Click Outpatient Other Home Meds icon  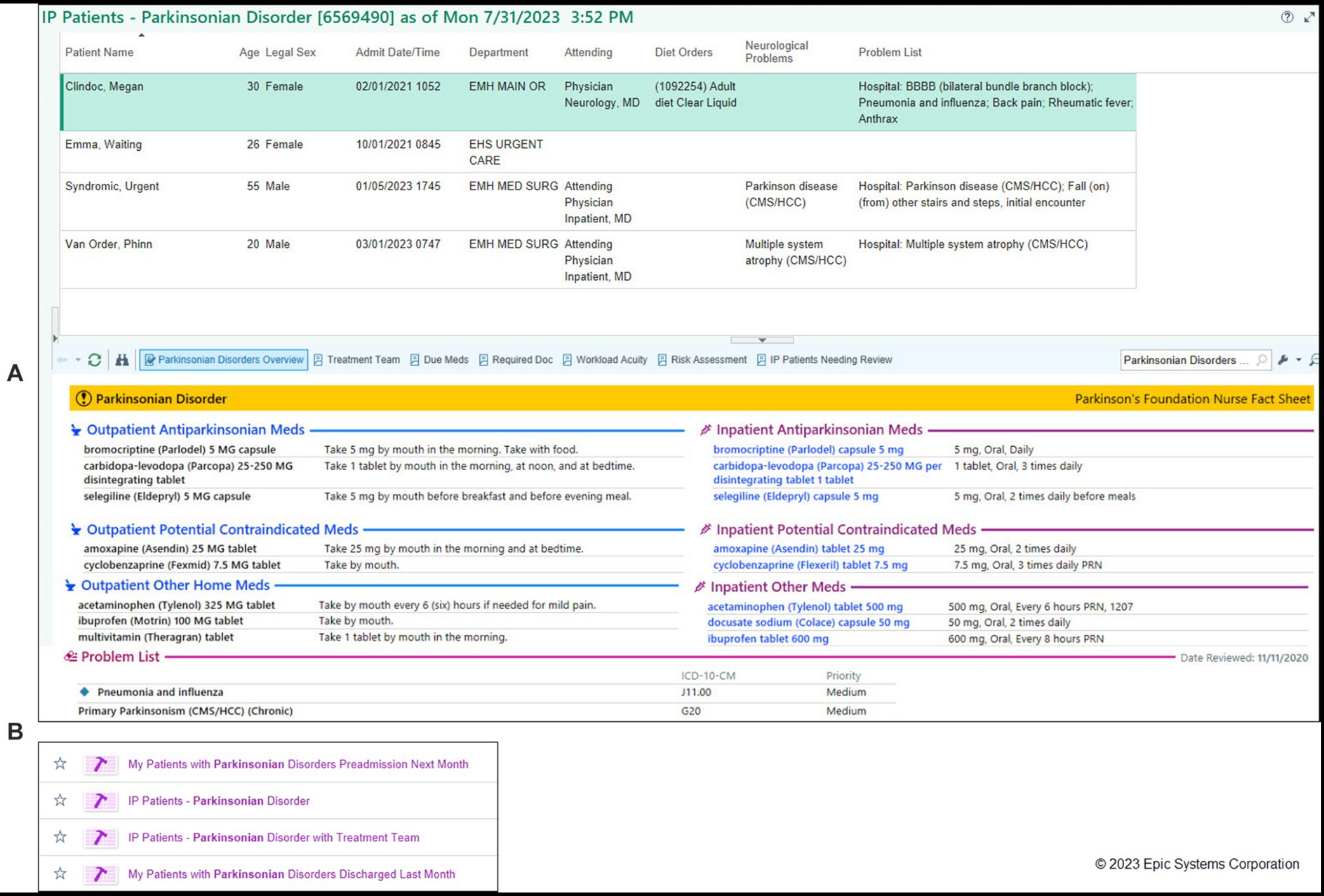click(70, 586)
